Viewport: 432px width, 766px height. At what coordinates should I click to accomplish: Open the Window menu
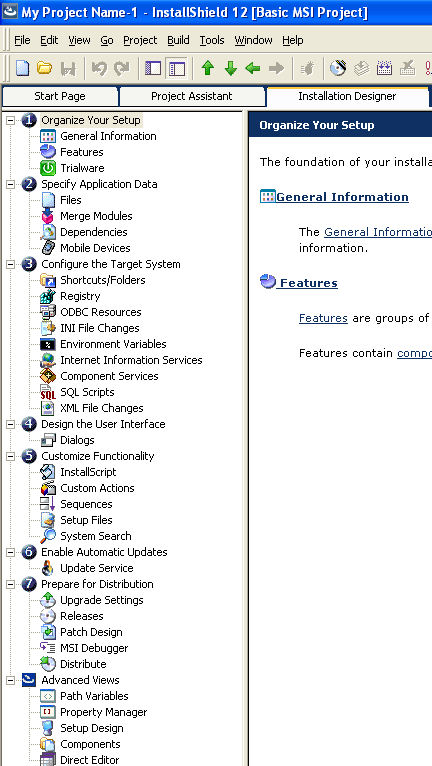253,40
